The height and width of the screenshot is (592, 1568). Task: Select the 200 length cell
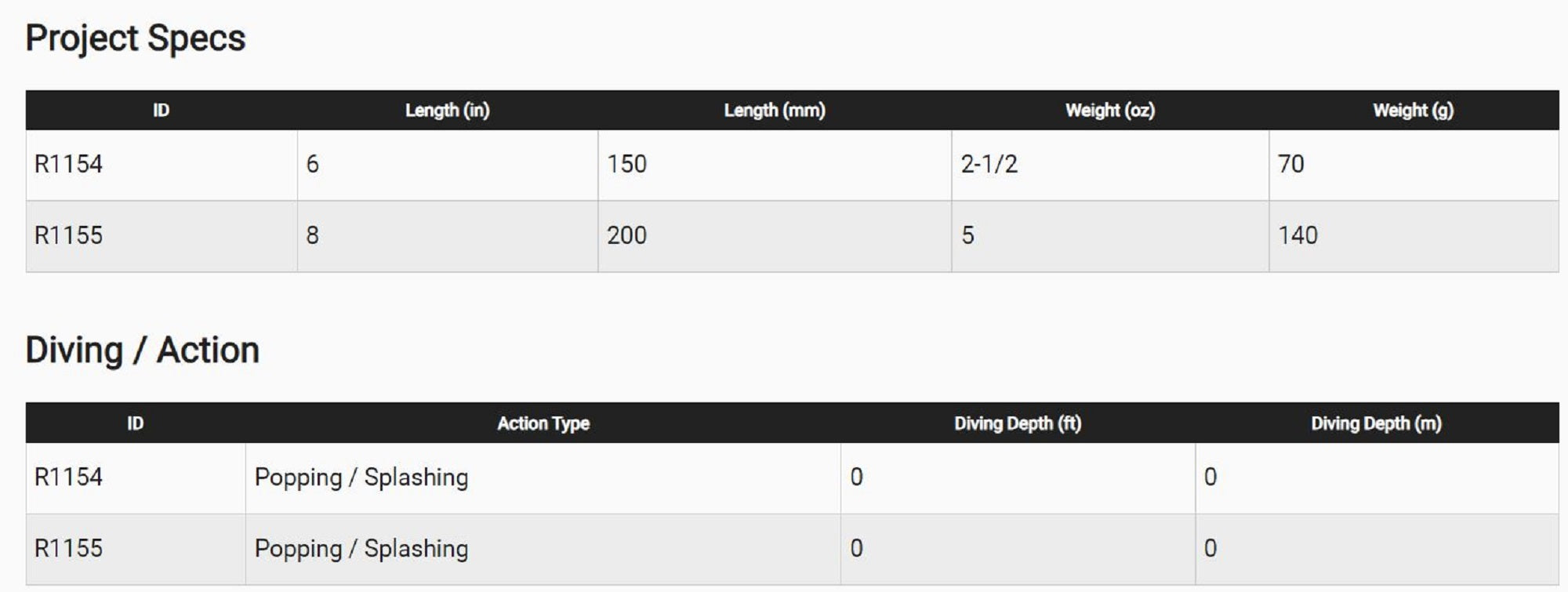pos(626,235)
